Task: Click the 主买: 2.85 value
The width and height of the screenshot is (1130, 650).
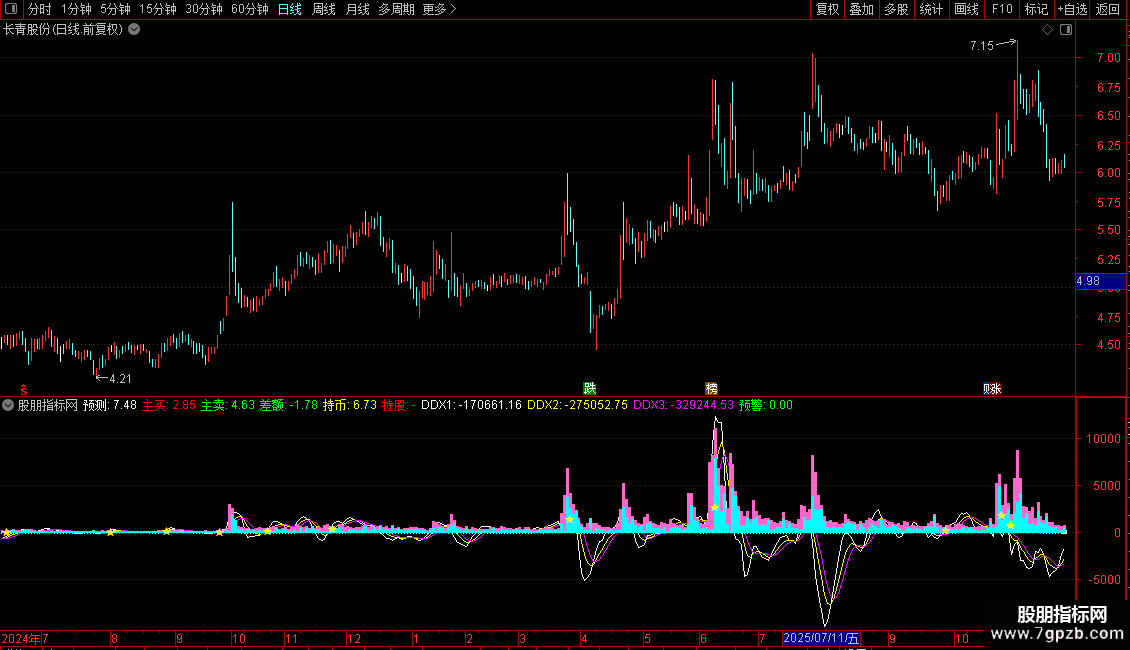Action: (169, 405)
